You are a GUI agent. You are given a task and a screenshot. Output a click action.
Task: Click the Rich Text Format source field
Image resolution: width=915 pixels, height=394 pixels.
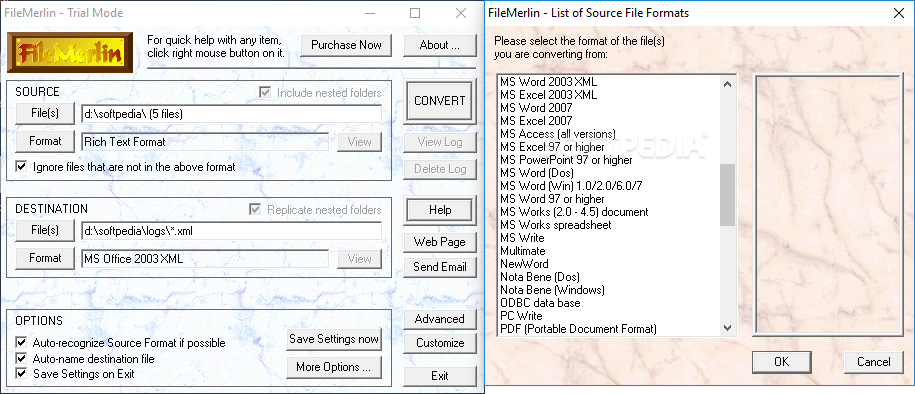205,142
